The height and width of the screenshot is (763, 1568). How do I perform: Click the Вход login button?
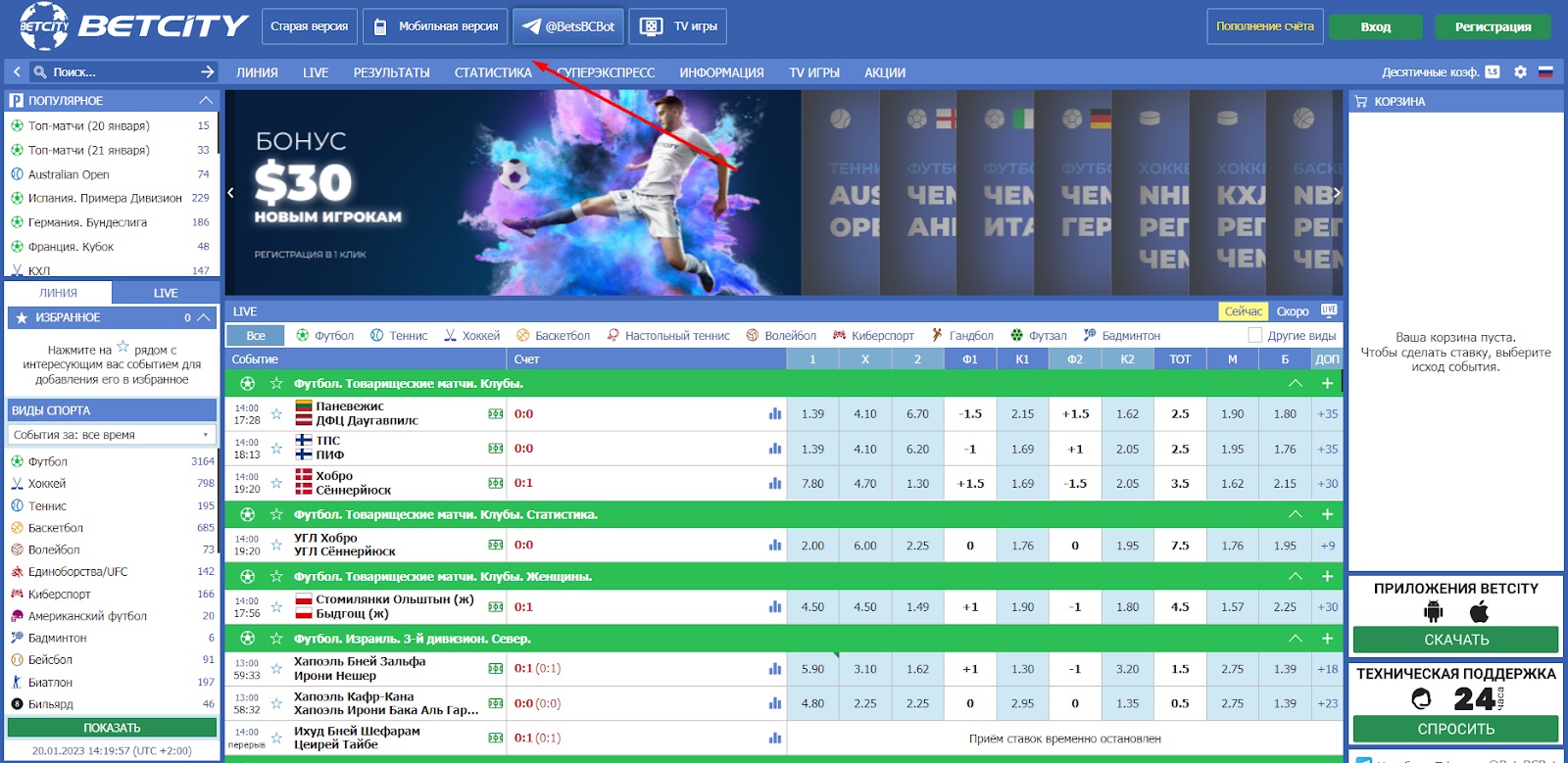point(1376,26)
